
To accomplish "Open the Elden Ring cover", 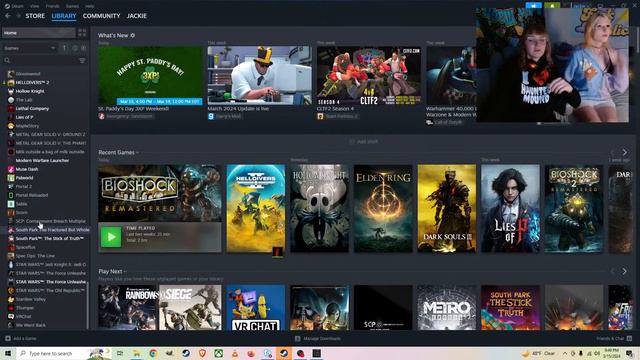I will [x=383, y=209].
